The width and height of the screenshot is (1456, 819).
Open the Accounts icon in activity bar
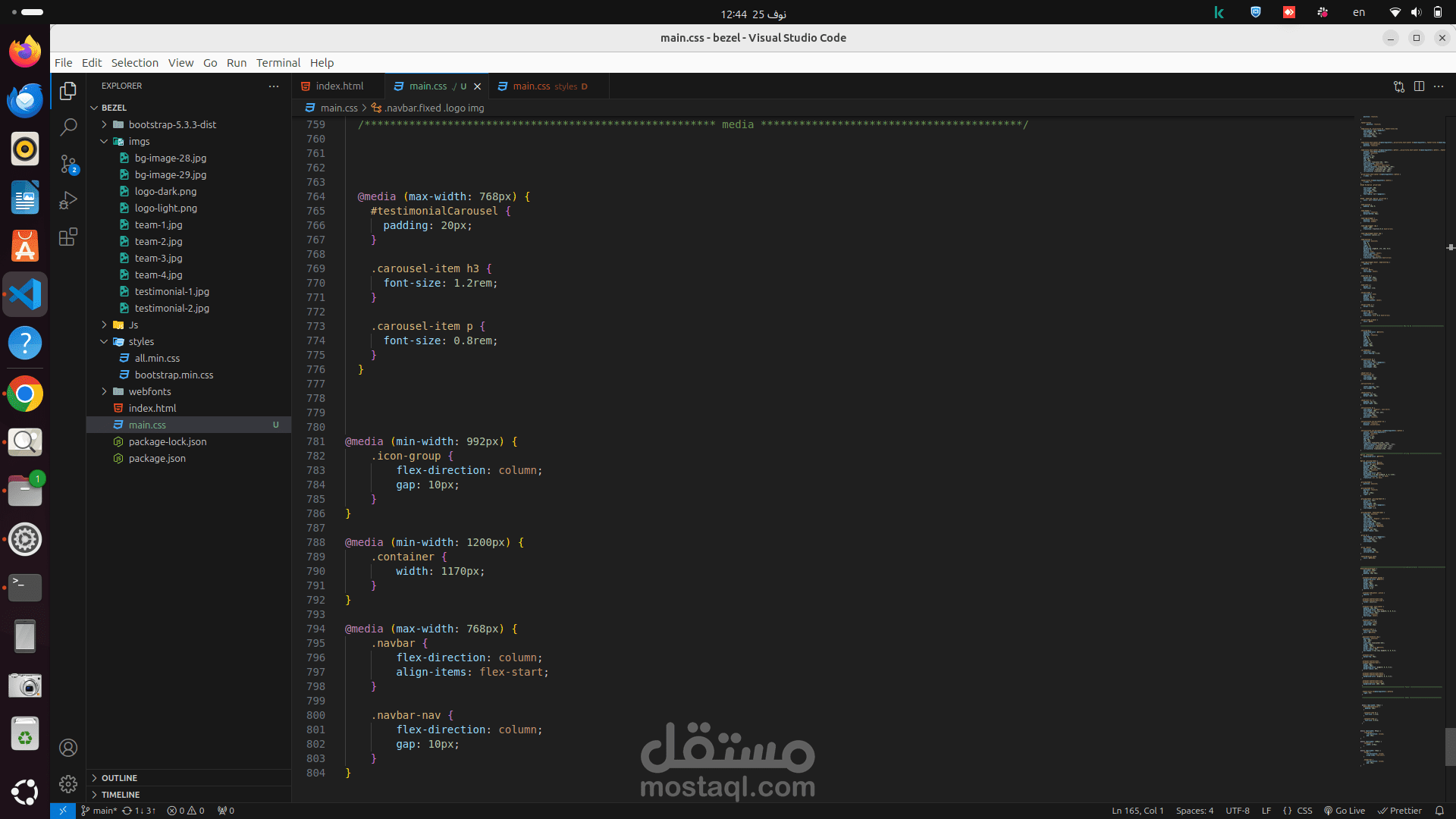(x=68, y=748)
